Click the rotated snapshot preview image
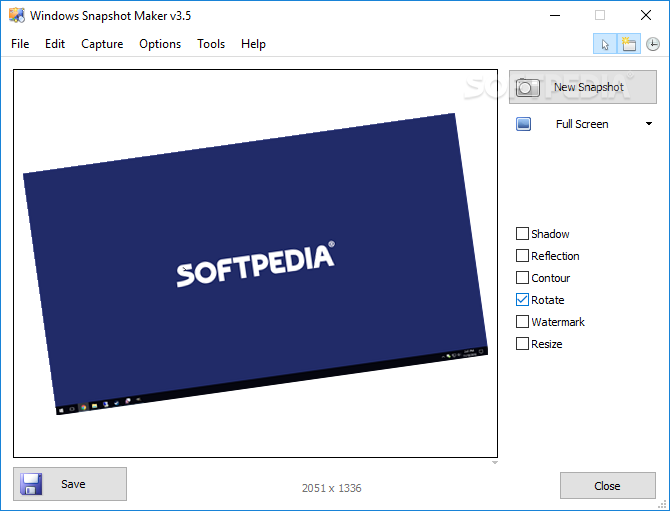The height and width of the screenshot is (511, 670). click(255, 264)
